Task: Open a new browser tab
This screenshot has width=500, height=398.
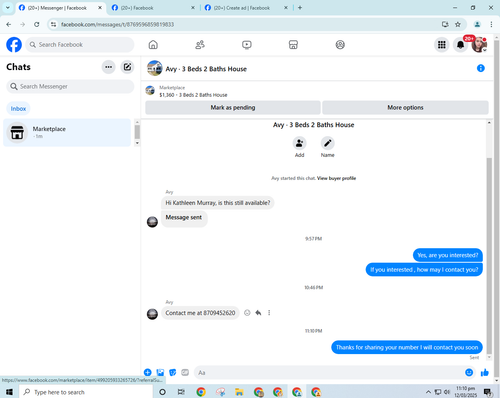Action: [x=300, y=8]
